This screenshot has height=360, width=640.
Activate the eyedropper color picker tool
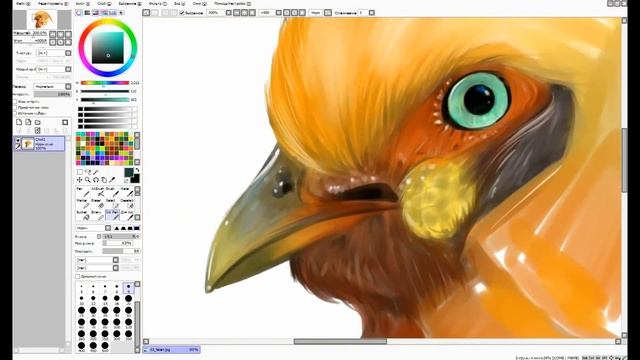coord(112,180)
